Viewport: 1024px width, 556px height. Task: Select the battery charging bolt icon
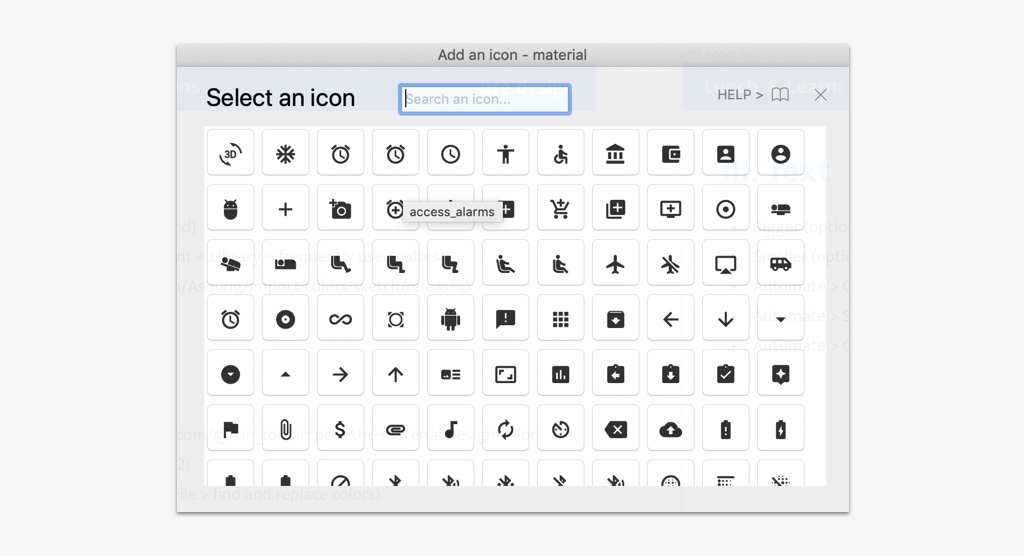[780, 429]
